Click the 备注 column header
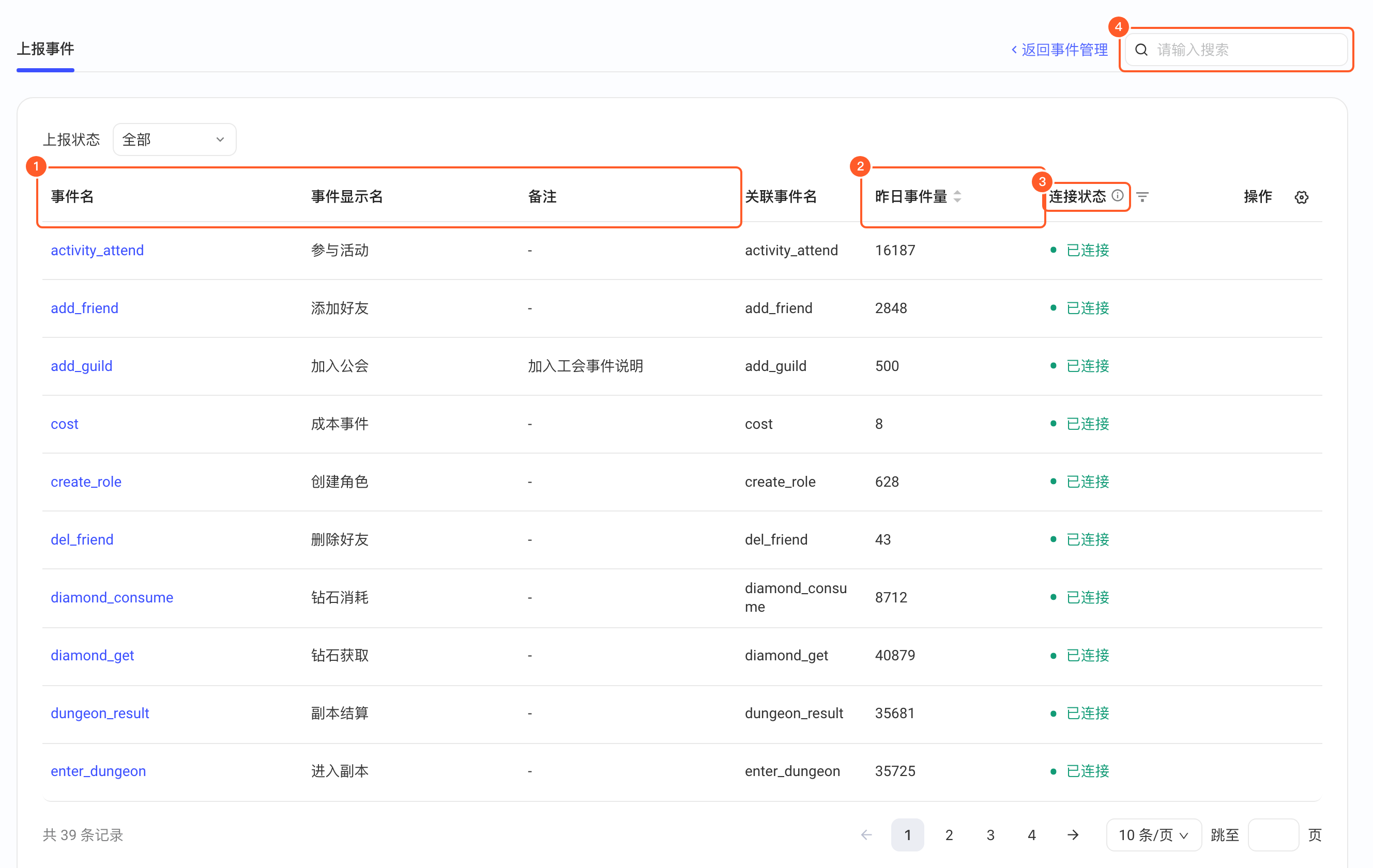Viewport: 1373px width, 868px height. point(542,197)
